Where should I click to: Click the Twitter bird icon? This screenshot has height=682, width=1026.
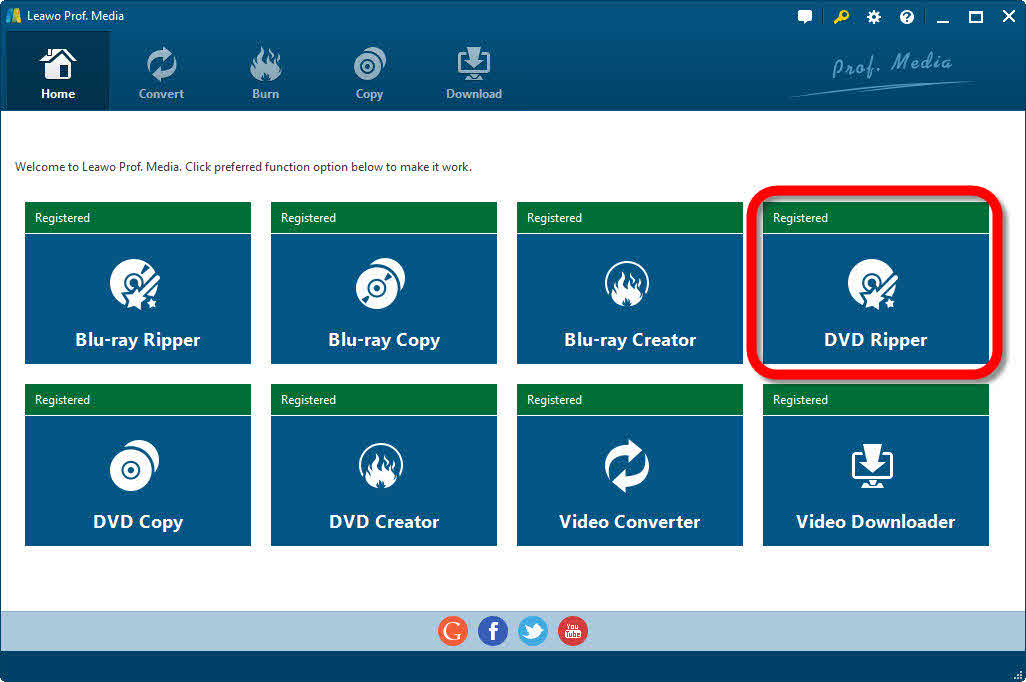tap(533, 631)
